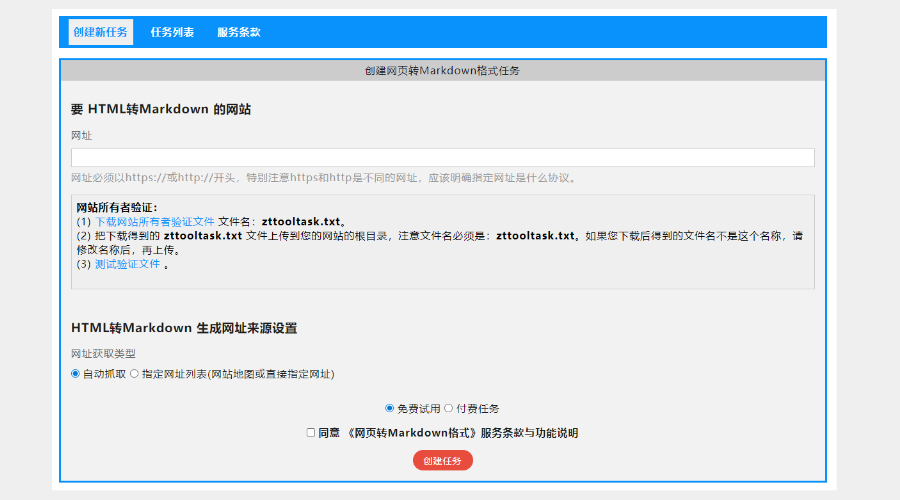Select the 自动抓取 radio button
This screenshot has width=900, height=500.
[x=75, y=374]
